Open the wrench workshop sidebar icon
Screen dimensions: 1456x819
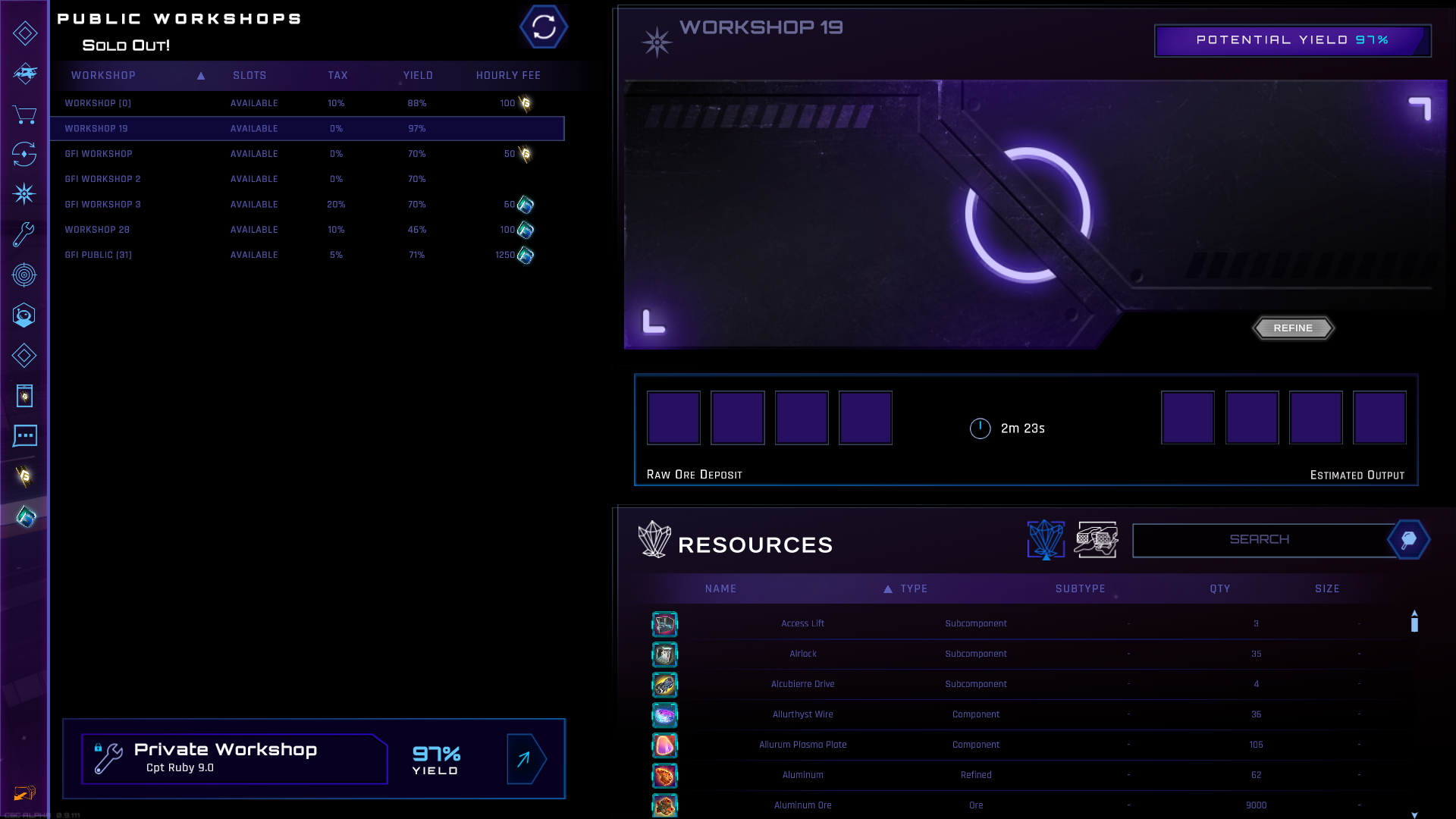coord(24,234)
